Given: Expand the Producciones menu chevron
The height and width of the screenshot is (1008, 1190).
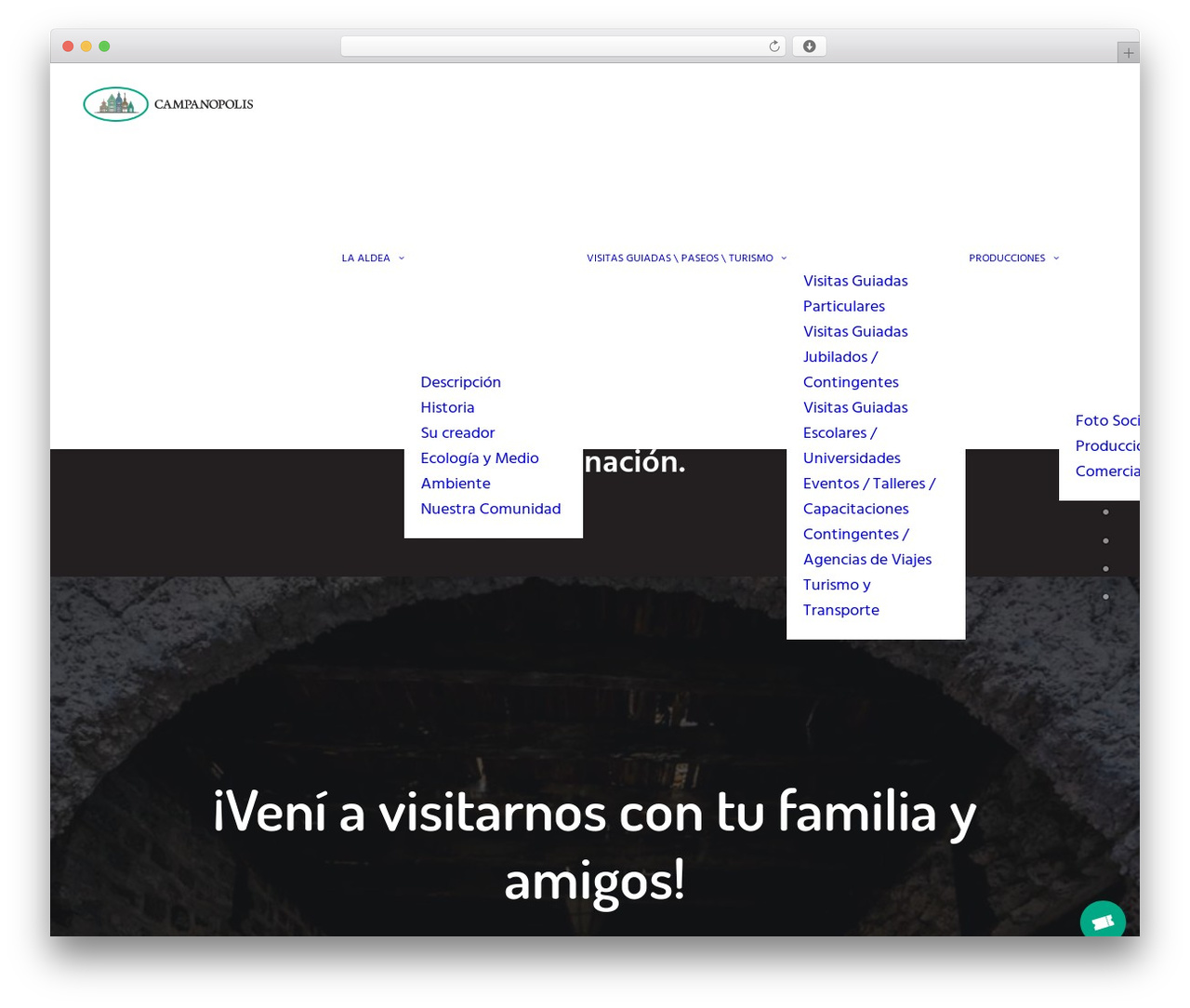Looking at the screenshot, I should [1056, 259].
